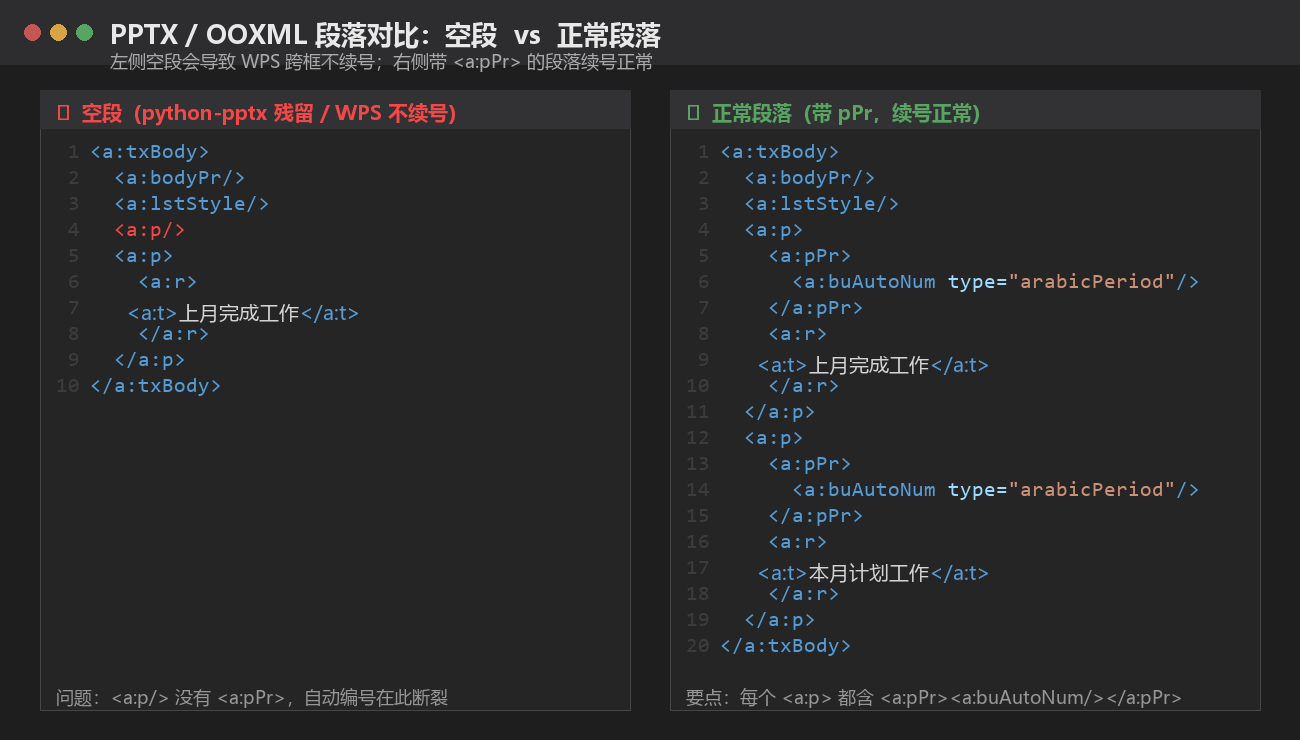Click the 上月完成工作 text line in the 正常段落 panel

tap(873, 365)
